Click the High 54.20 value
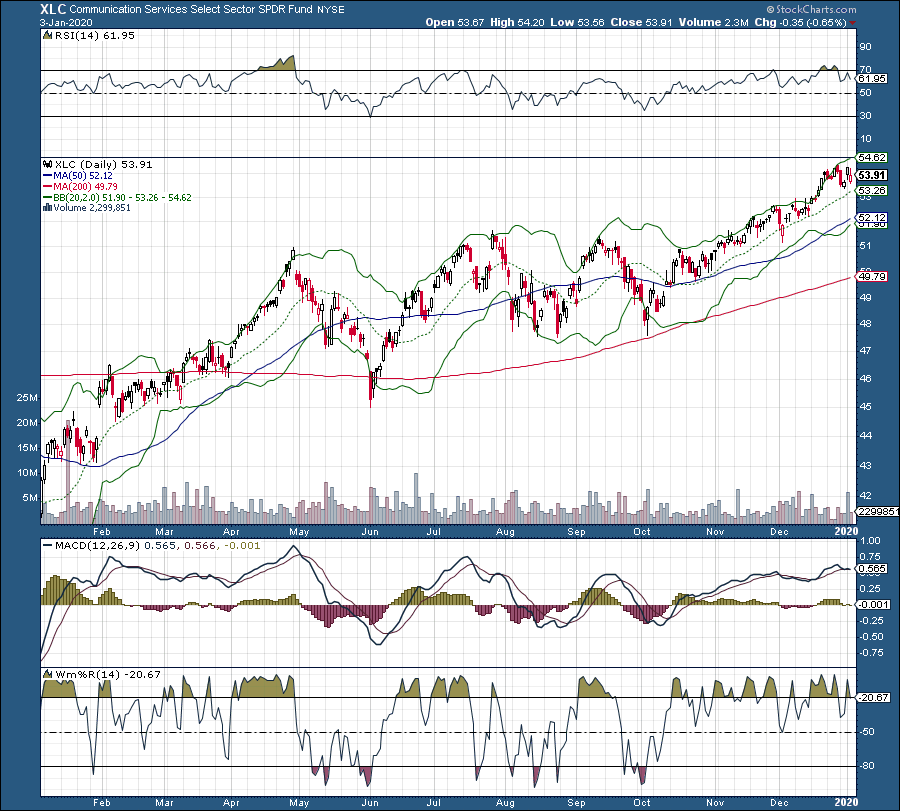Viewport: 900px width, 811px height. tap(517, 22)
